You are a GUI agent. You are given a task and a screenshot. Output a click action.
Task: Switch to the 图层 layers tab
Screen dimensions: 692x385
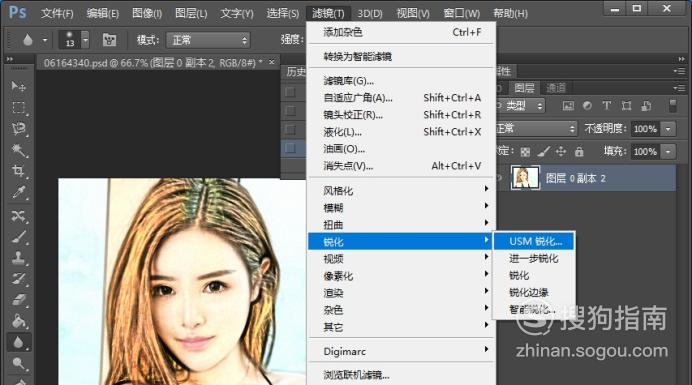tap(524, 88)
